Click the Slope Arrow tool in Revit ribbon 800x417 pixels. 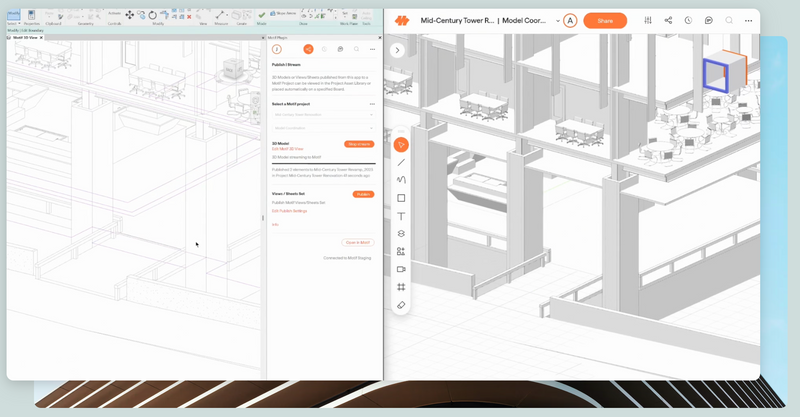[x=283, y=13]
